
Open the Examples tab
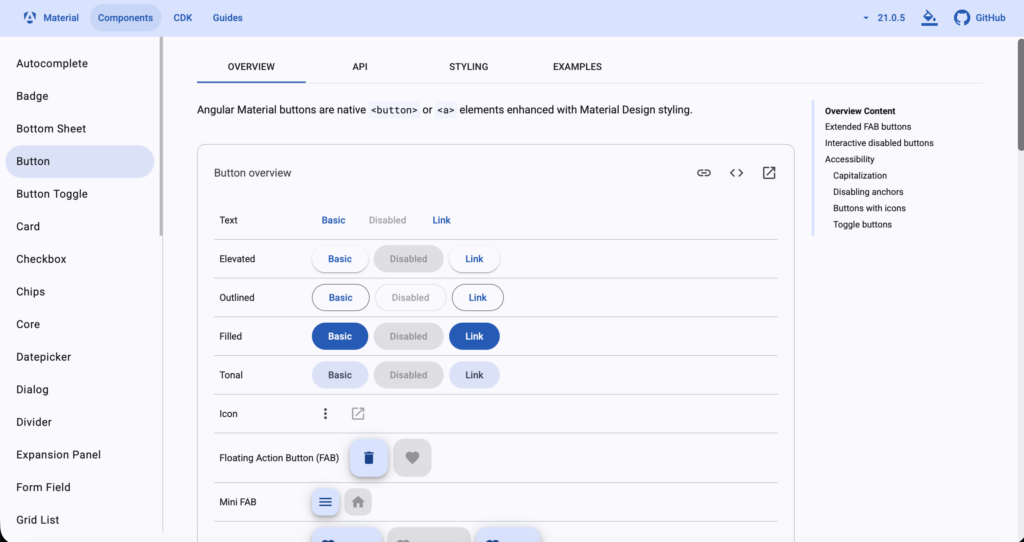(x=577, y=67)
